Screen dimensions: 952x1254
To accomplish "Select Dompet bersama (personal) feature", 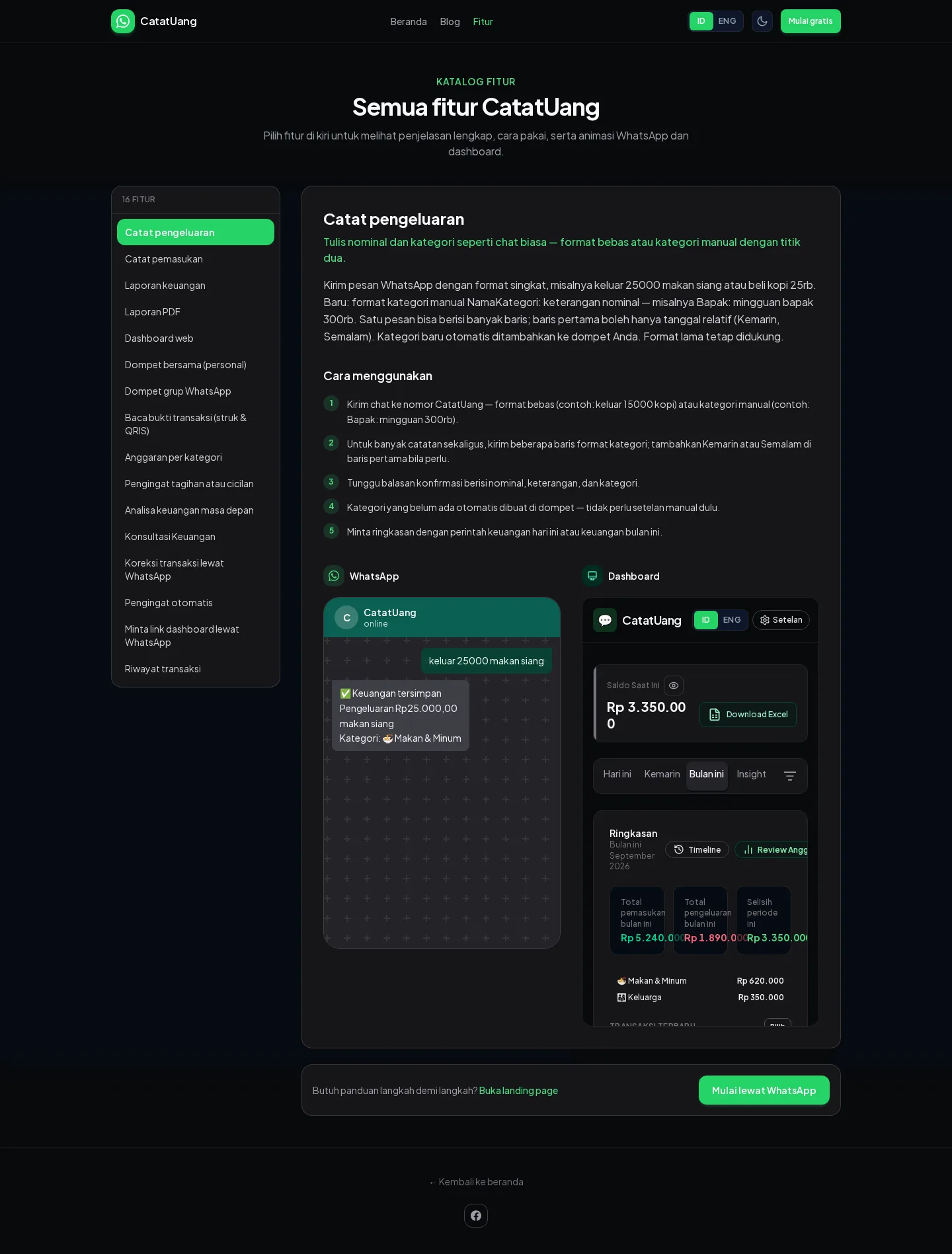I will 196,365.
